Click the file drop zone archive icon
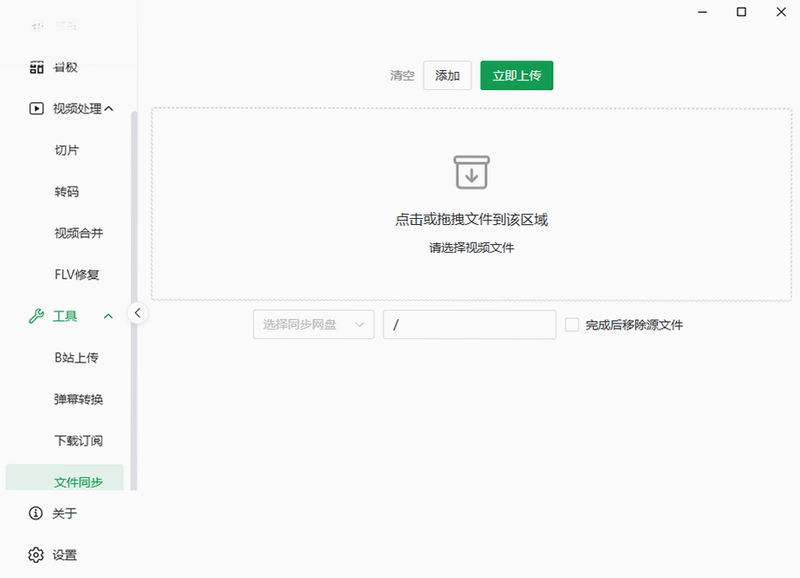Image resolution: width=800 pixels, height=578 pixels. (x=471, y=172)
